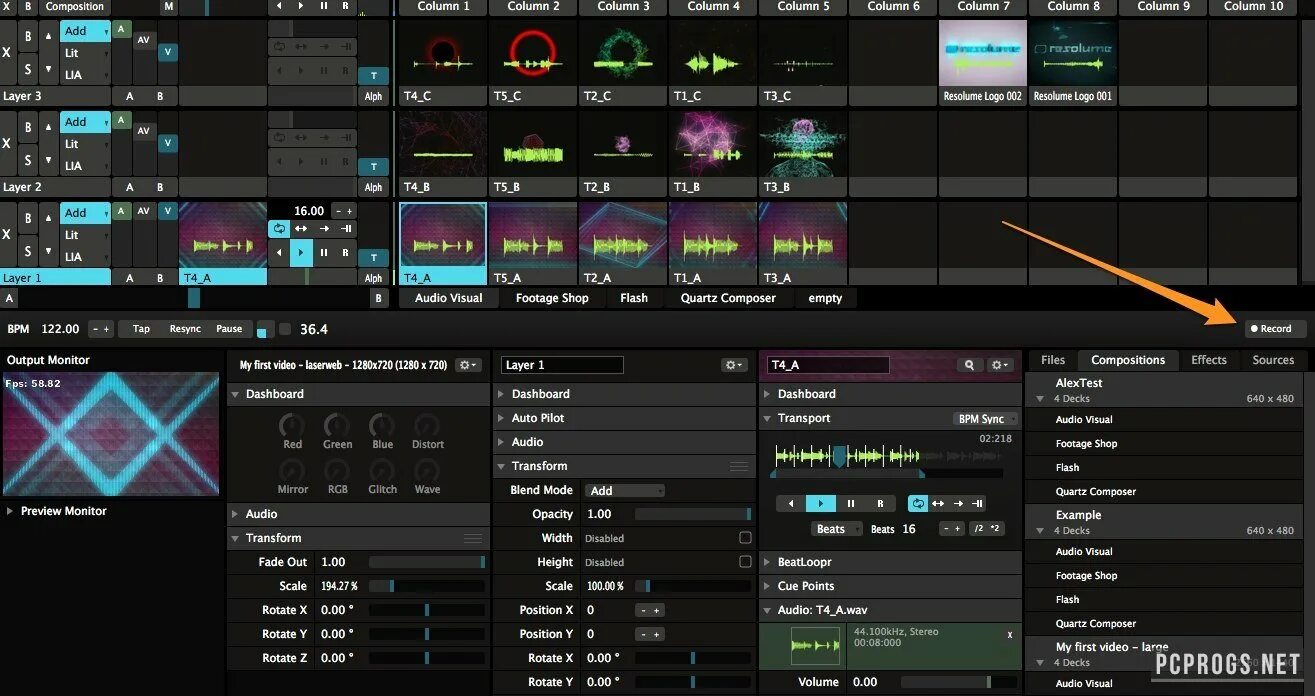Open gear menu beside the Layer 1 name field
This screenshot has height=696, width=1315.
point(735,365)
